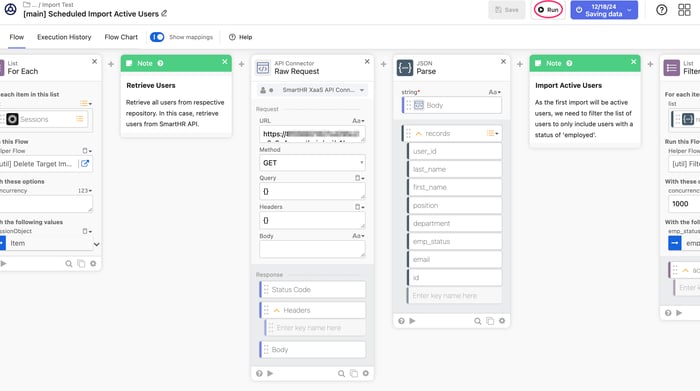Add card after JSON Parse card
The width and height of the screenshot is (700, 391).
point(520,64)
